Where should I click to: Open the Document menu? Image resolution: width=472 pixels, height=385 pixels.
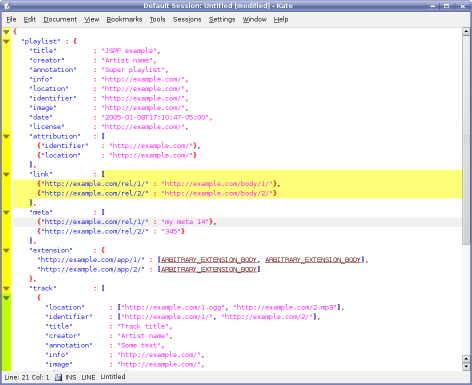click(60, 19)
